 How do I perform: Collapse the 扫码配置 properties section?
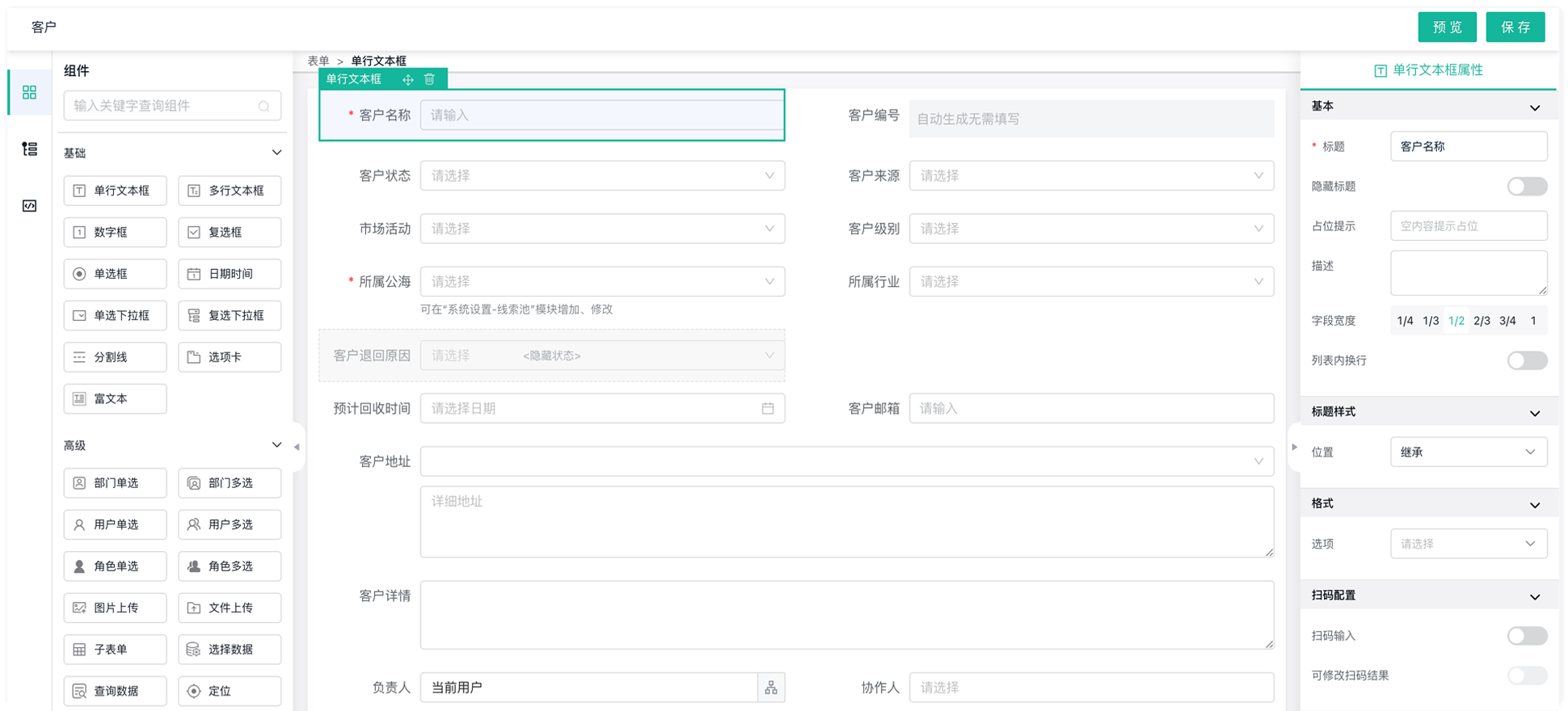(1535, 597)
